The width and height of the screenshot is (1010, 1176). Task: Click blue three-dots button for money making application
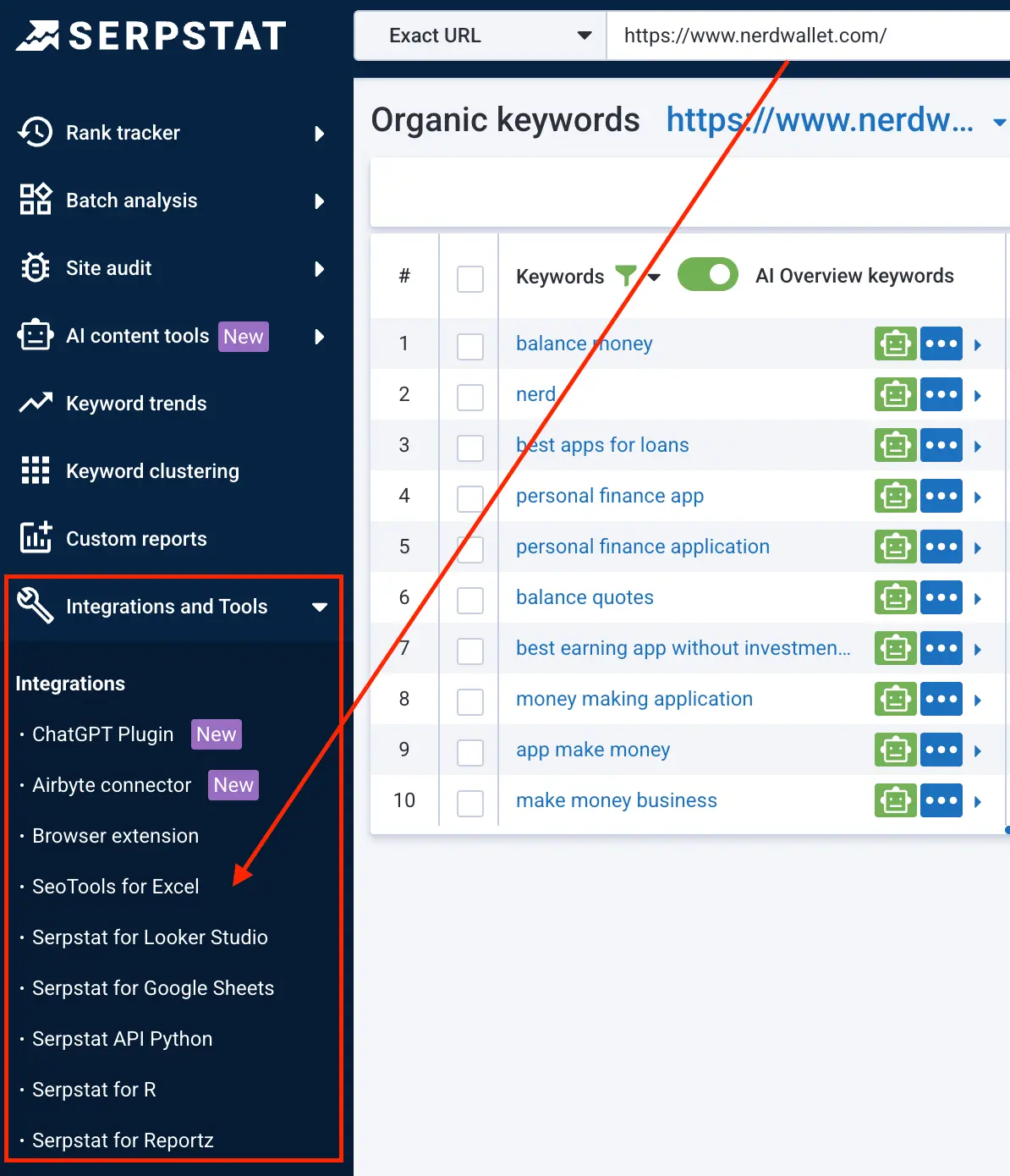(x=941, y=699)
